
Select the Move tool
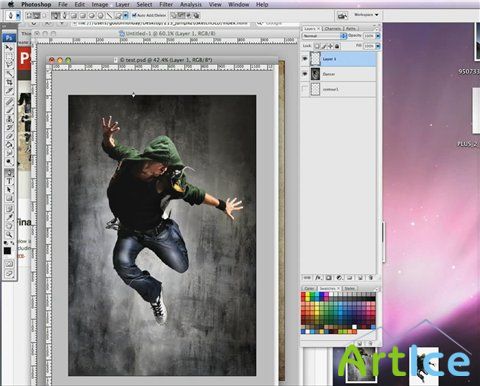9,48
